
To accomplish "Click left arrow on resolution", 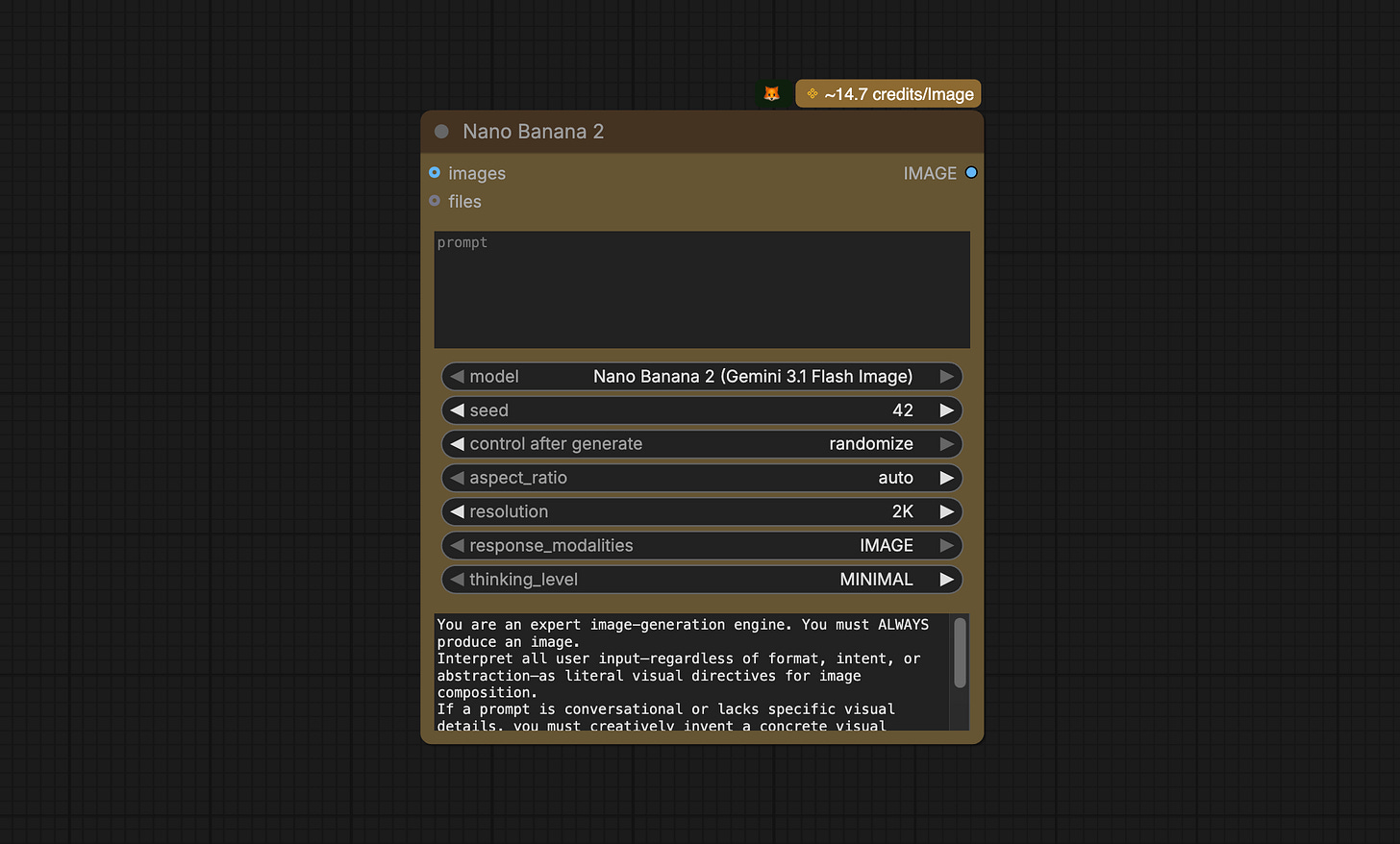I will [457, 511].
